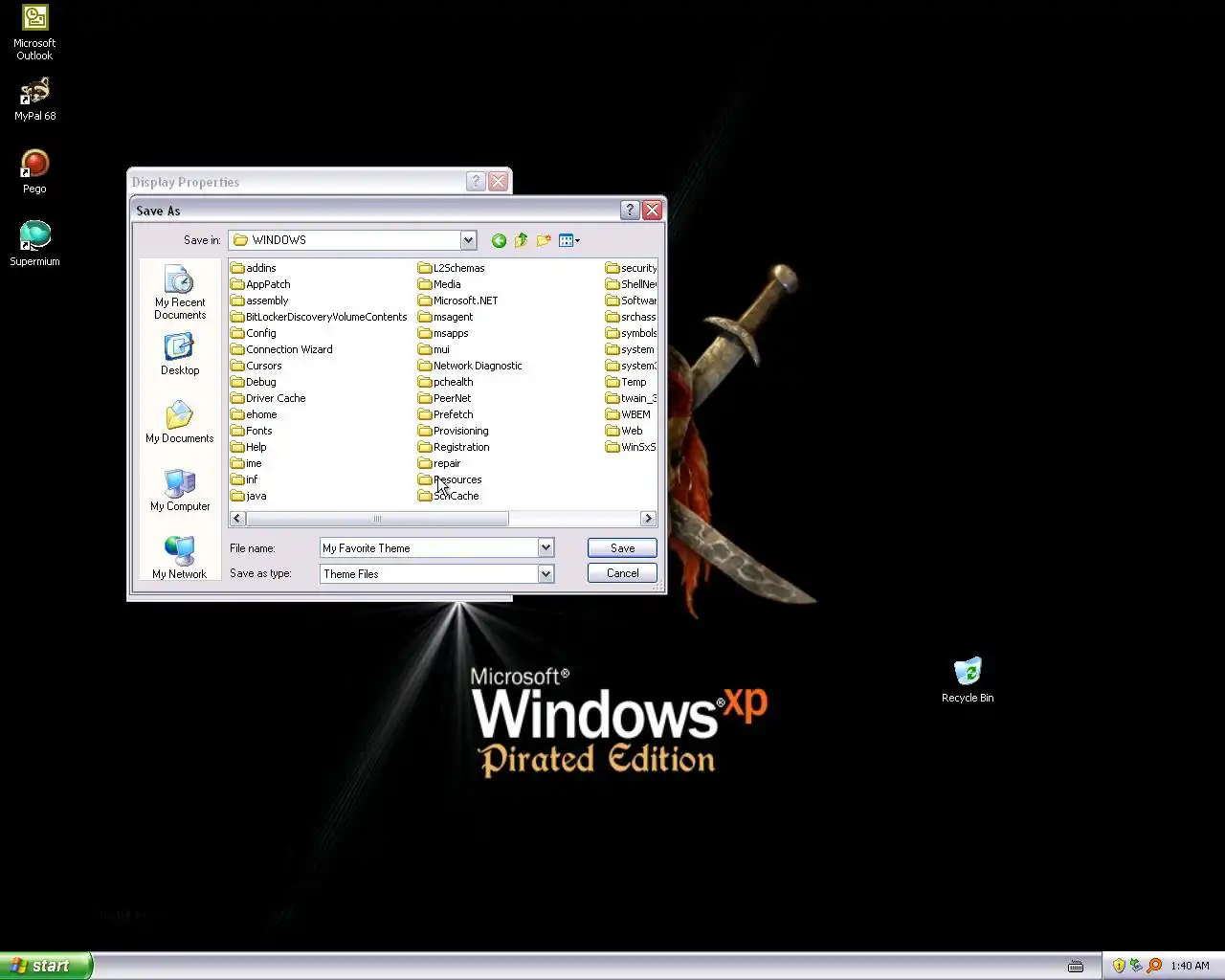Create a new folder
1225x980 pixels.
[544, 240]
